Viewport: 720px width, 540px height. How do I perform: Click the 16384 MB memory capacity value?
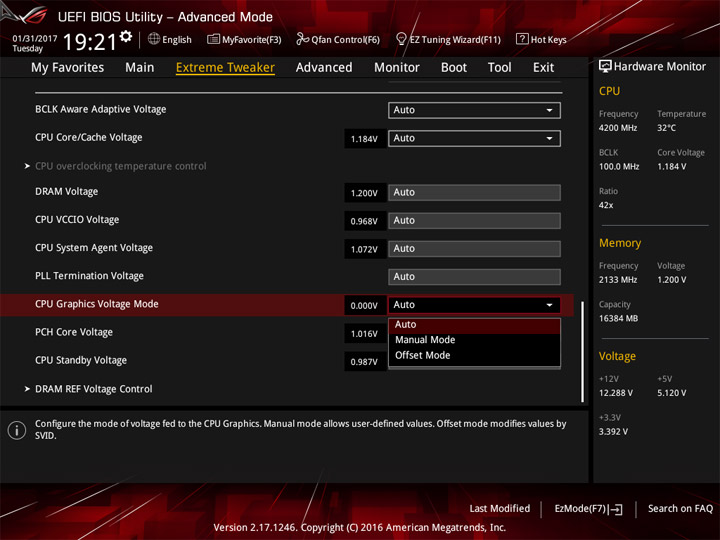[x=619, y=318]
